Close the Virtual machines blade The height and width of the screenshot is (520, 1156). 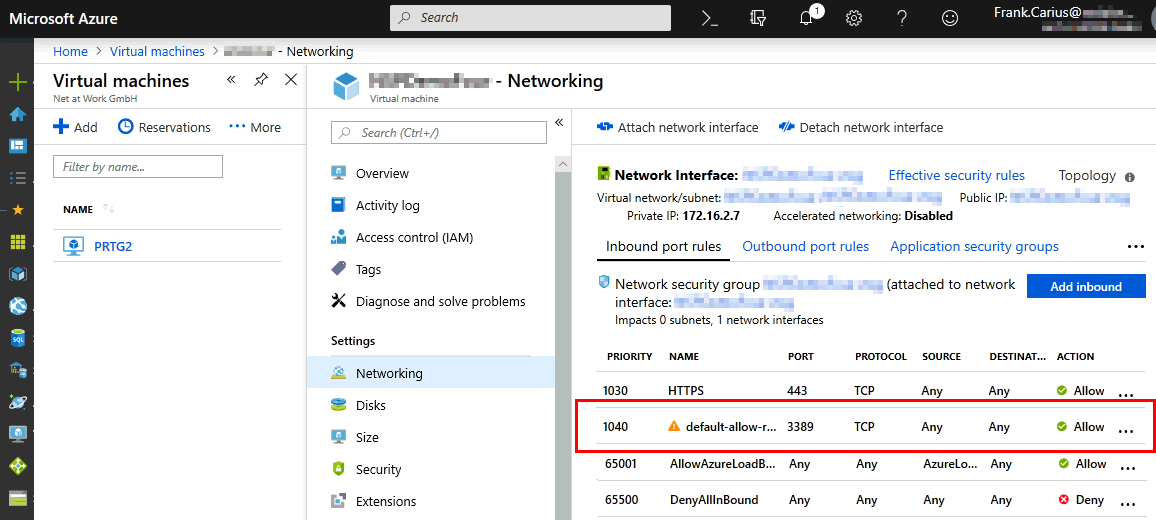pos(291,80)
